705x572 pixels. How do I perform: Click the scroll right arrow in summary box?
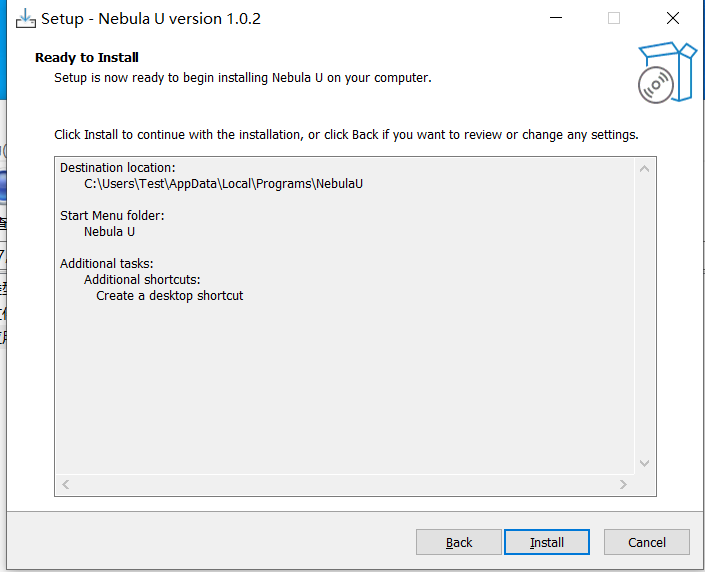(623, 484)
